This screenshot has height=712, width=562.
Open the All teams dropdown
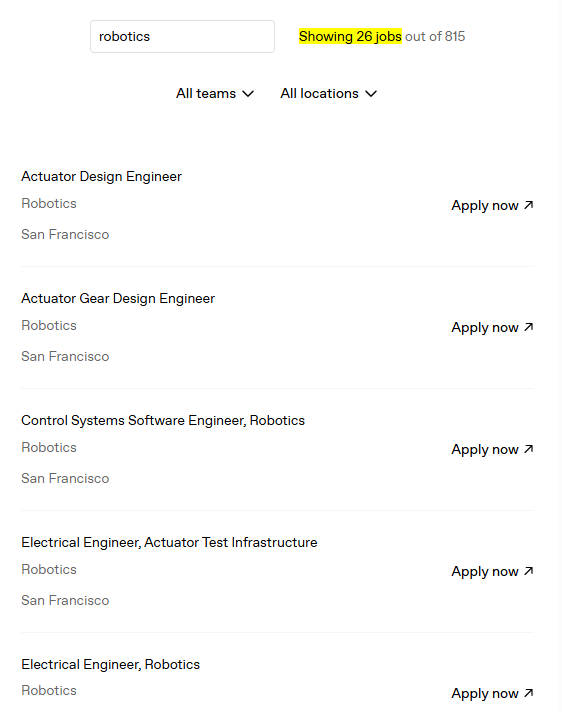point(215,94)
